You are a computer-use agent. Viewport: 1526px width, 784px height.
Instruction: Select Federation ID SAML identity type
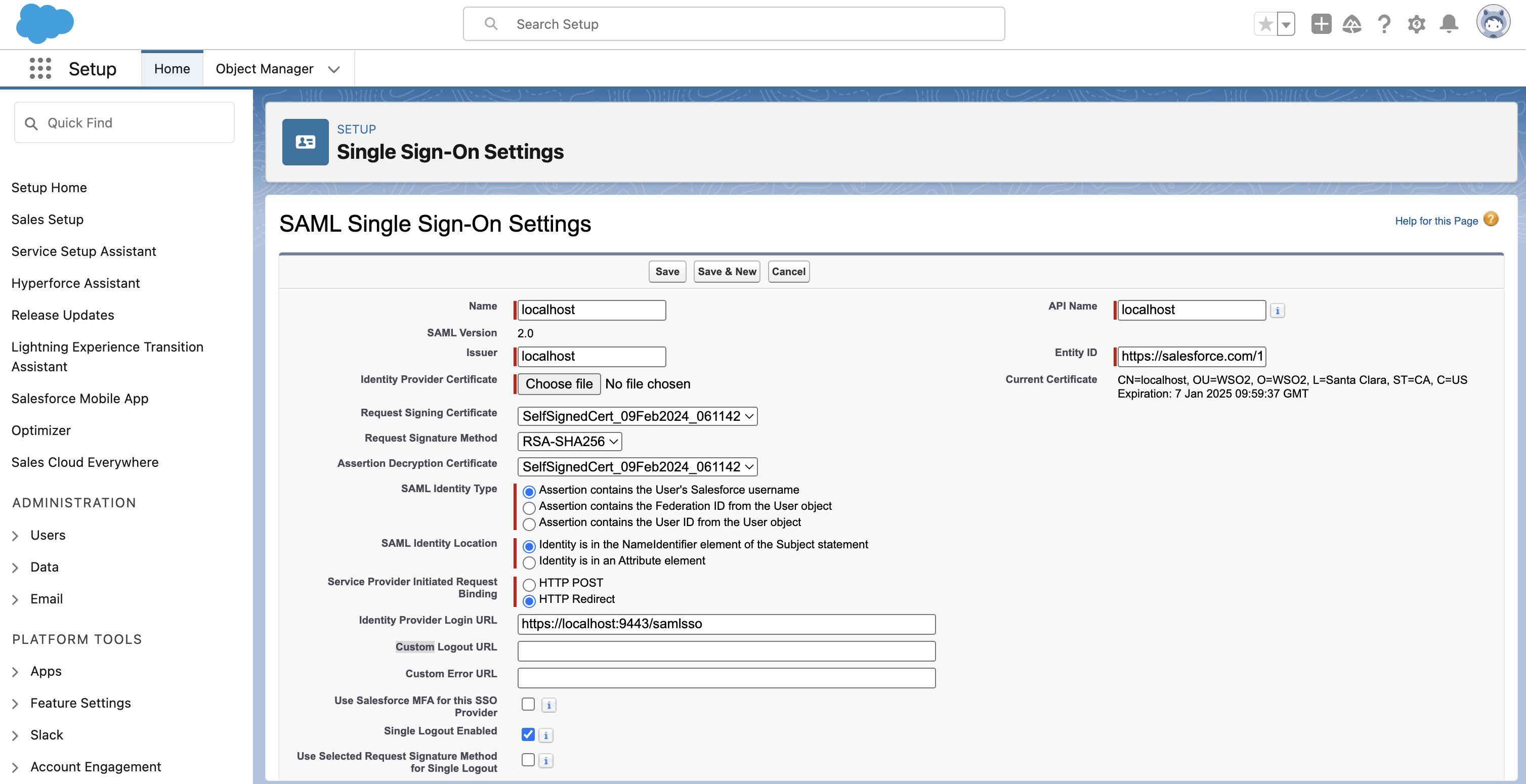click(x=529, y=507)
